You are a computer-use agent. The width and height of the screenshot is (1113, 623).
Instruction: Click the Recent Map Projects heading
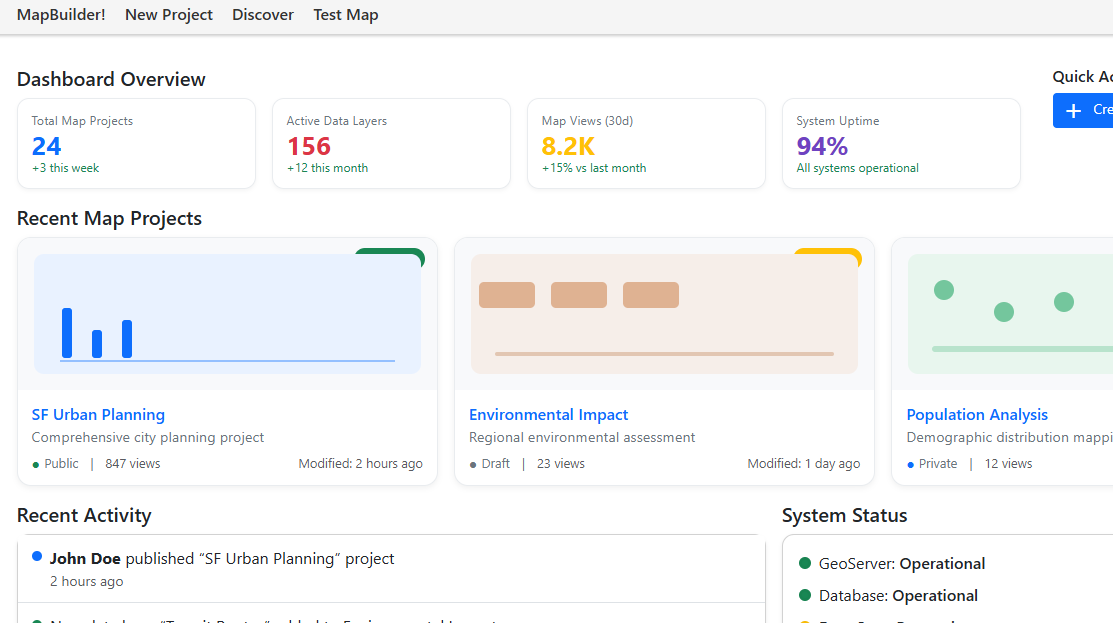[109, 218]
